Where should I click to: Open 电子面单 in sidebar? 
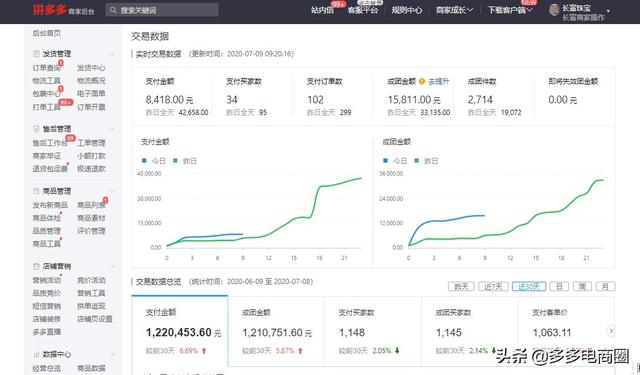pyautogui.click(x=91, y=94)
